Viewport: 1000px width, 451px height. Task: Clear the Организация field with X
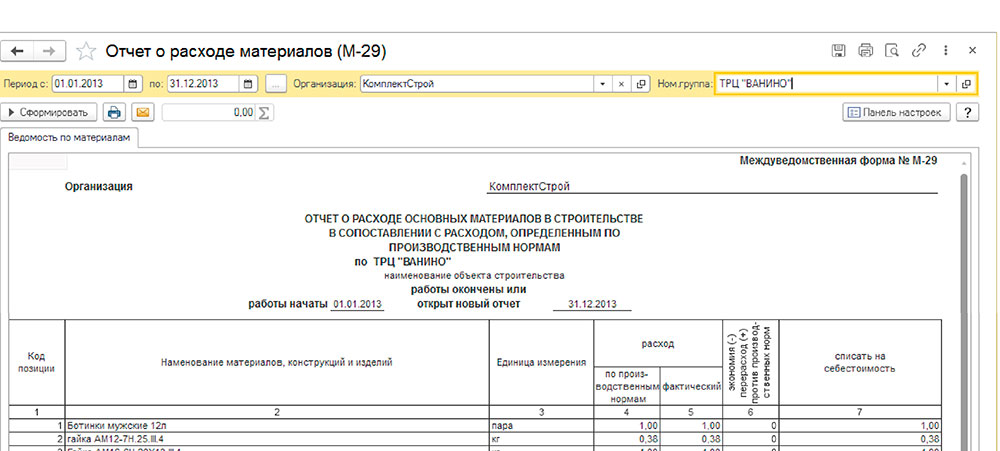coord(621,84)
